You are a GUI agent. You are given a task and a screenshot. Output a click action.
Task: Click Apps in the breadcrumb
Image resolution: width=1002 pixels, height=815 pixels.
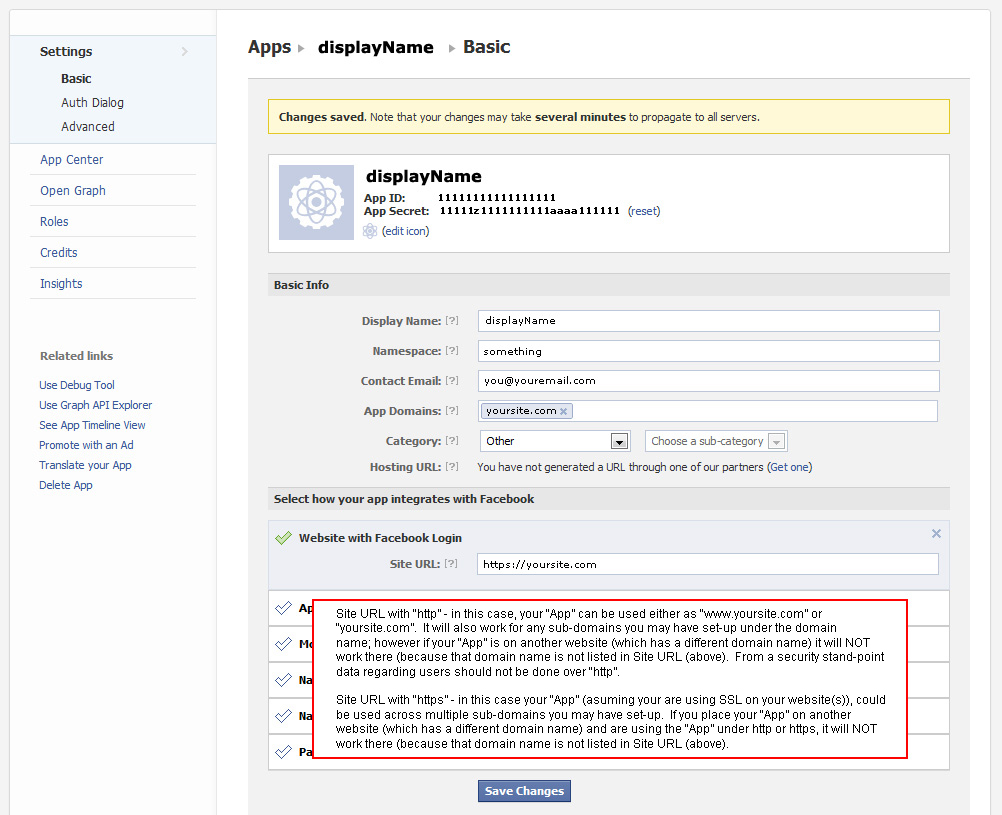click(270, 47)
